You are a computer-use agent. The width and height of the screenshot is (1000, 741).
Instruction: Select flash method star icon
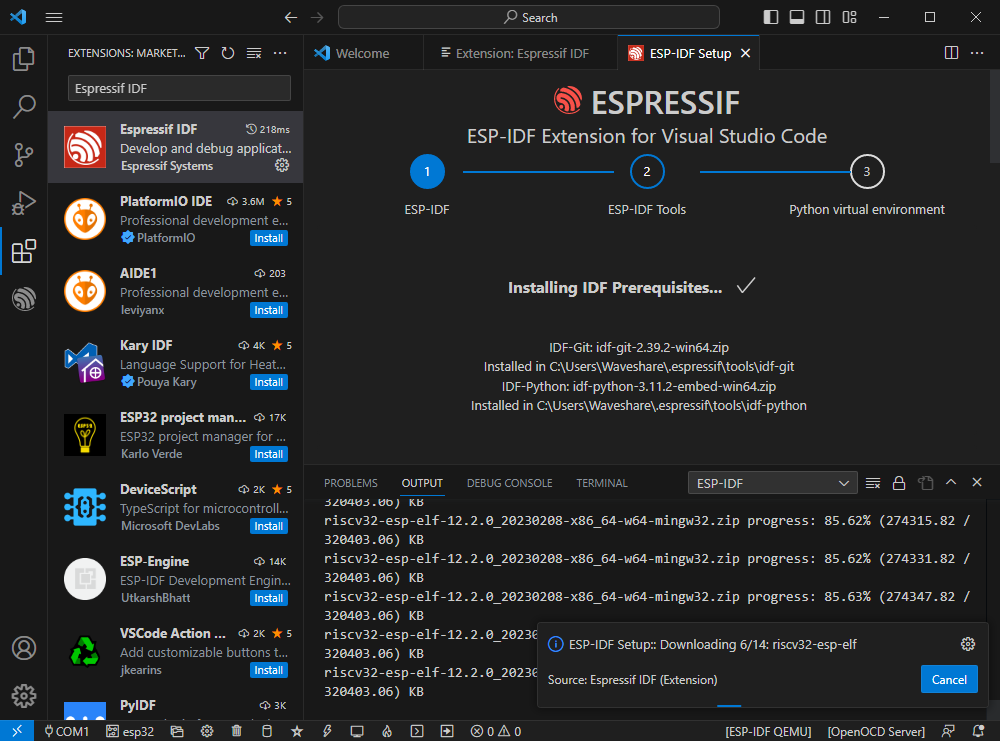coord(297,731)
